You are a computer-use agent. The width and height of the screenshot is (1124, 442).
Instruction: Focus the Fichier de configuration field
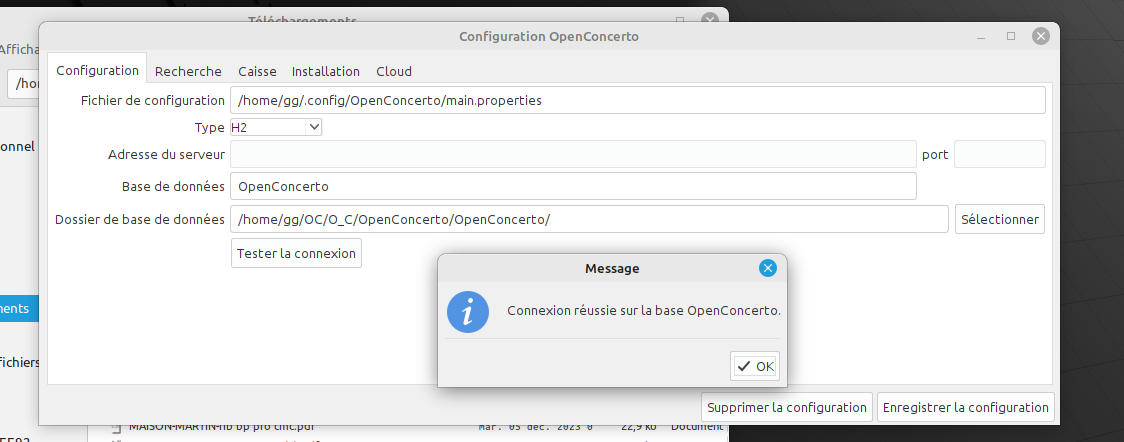coord(637,100)
